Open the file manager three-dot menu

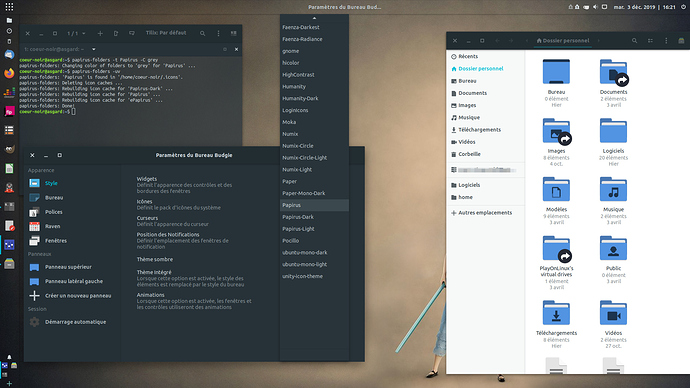pyautogui.click(x=666, y=40)
